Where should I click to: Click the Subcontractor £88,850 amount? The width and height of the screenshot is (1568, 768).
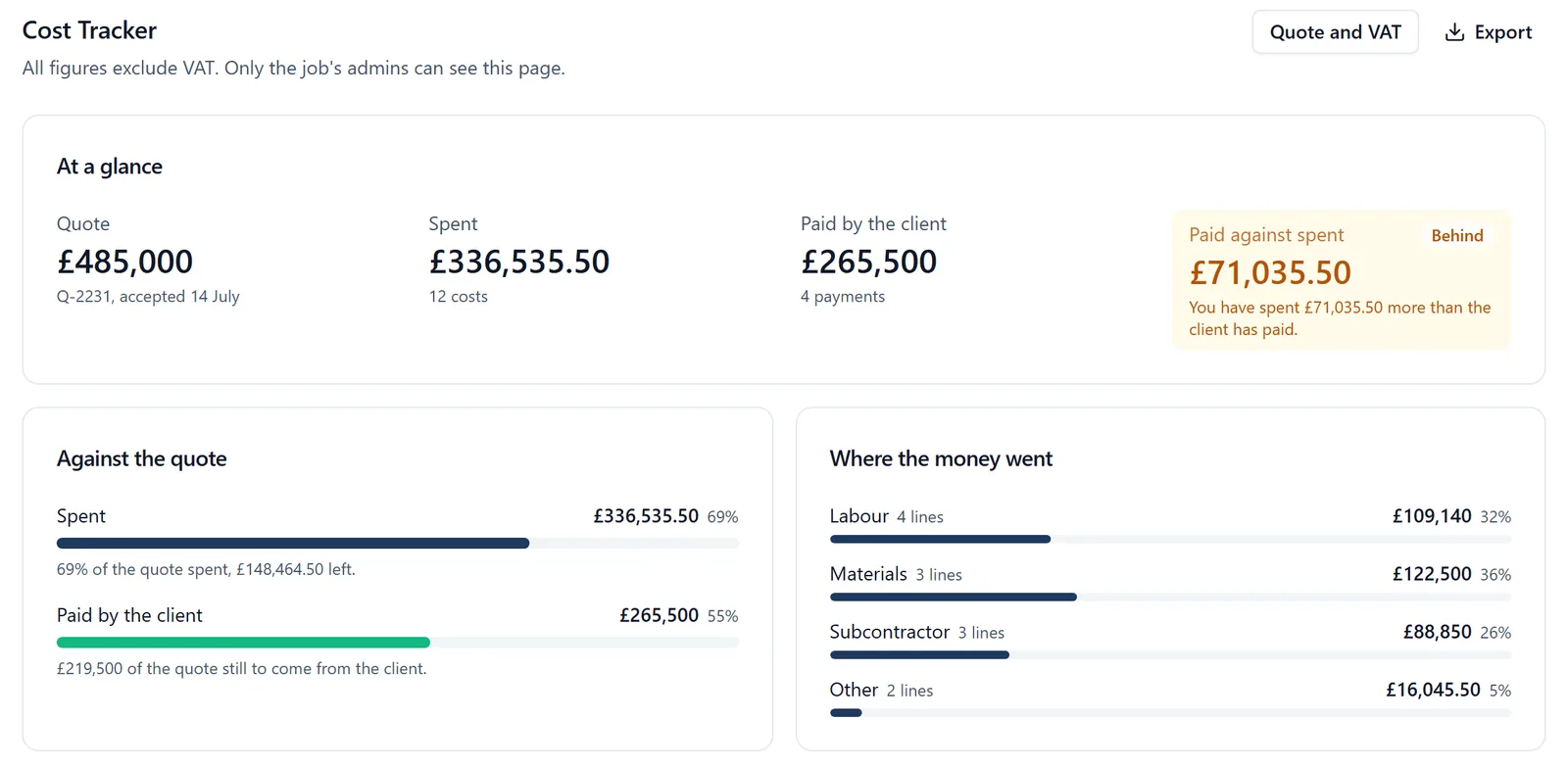point(1438,632)
